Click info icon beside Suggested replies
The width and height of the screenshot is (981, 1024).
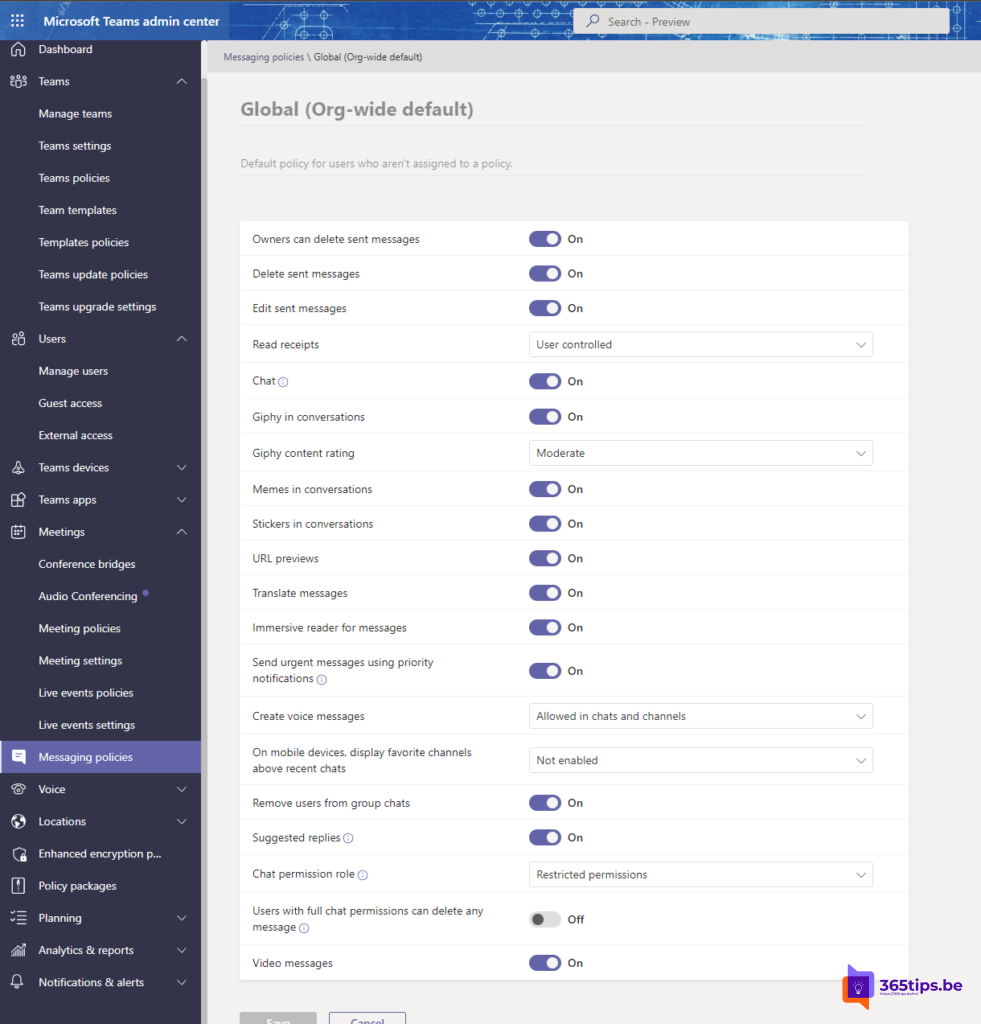click(348, 838)
